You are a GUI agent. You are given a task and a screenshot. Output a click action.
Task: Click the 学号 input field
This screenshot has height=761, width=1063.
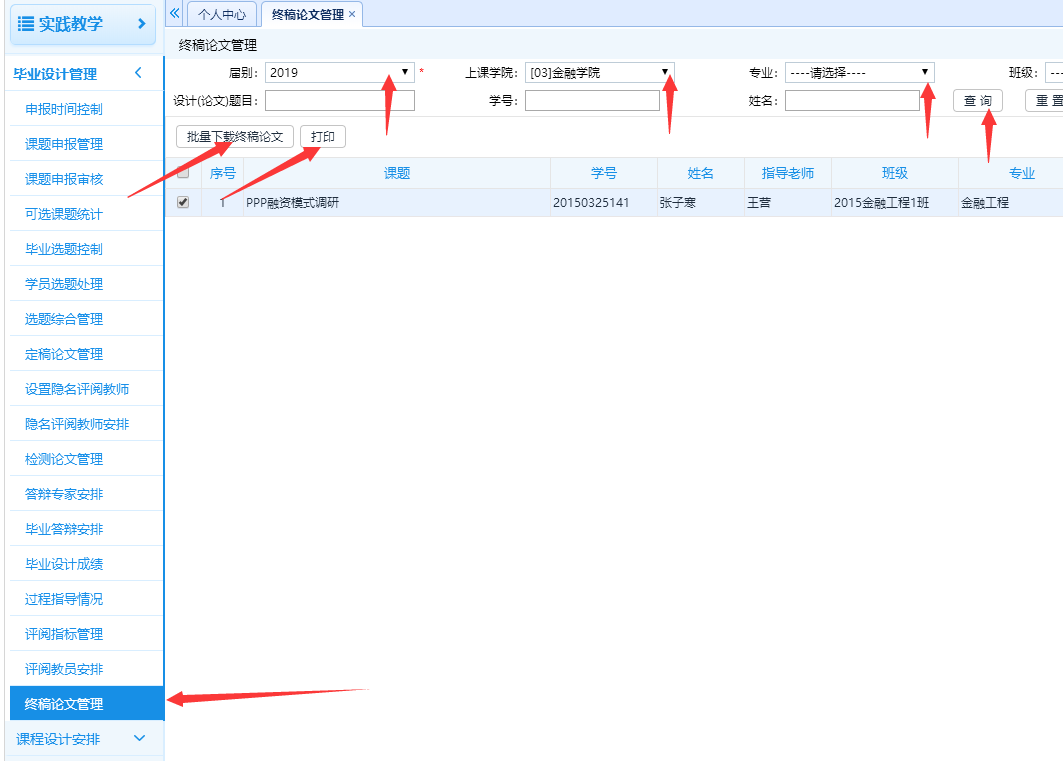coord(592,101)
